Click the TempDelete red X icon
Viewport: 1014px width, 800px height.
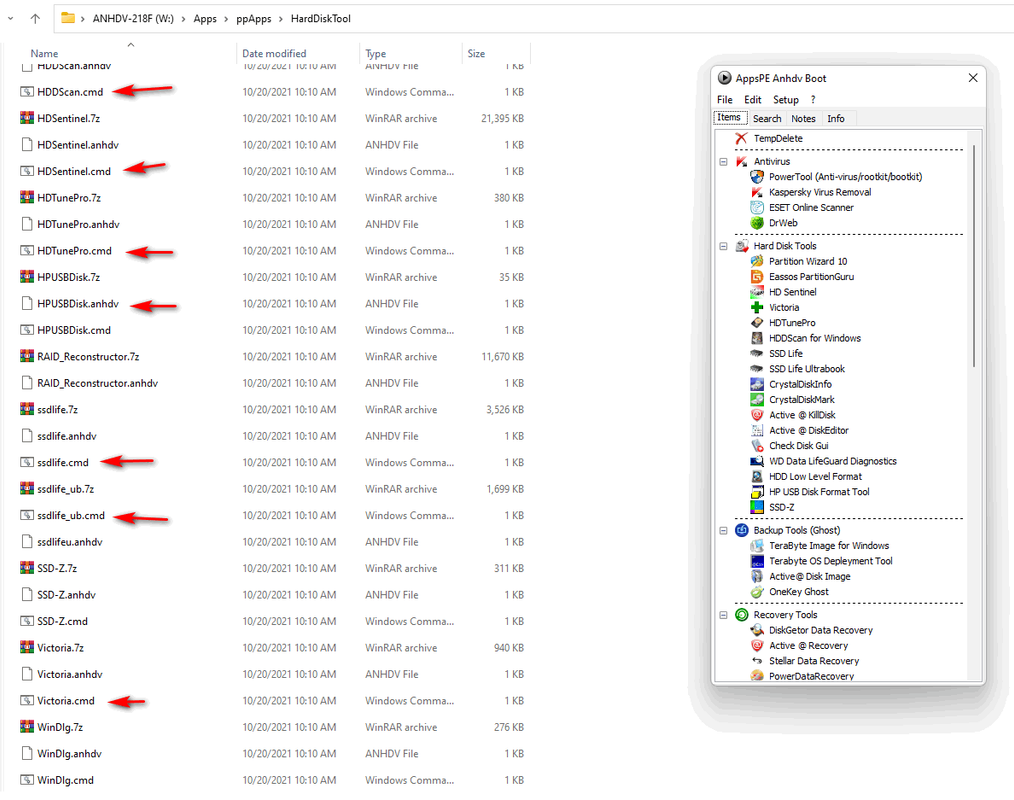tap(741, 138)
